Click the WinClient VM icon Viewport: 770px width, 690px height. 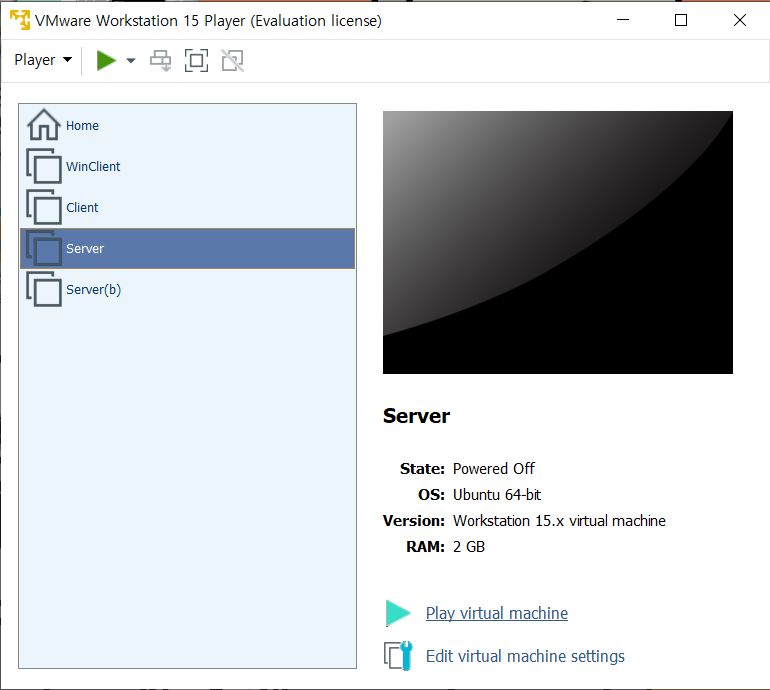coord(44,166)
